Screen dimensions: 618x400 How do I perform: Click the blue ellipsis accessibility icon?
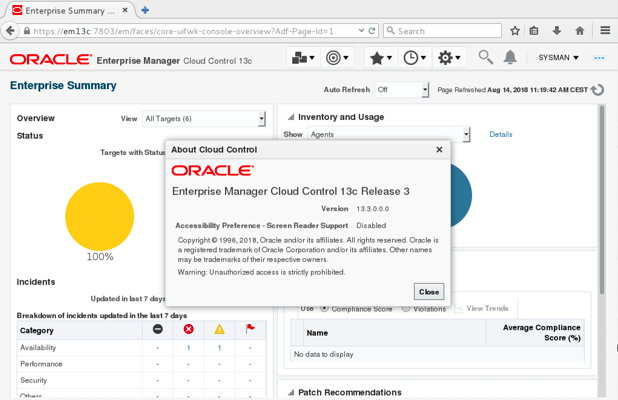[599, 58]
